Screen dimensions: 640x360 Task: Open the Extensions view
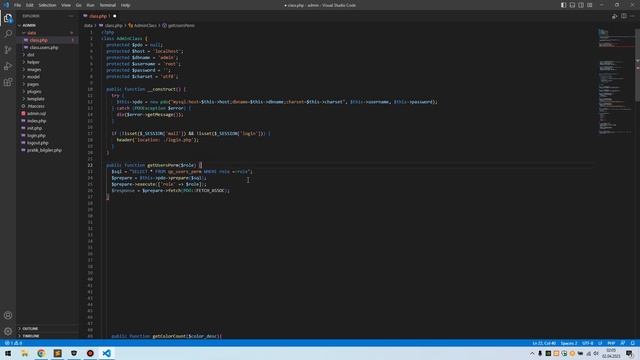(x=8, y=82)
